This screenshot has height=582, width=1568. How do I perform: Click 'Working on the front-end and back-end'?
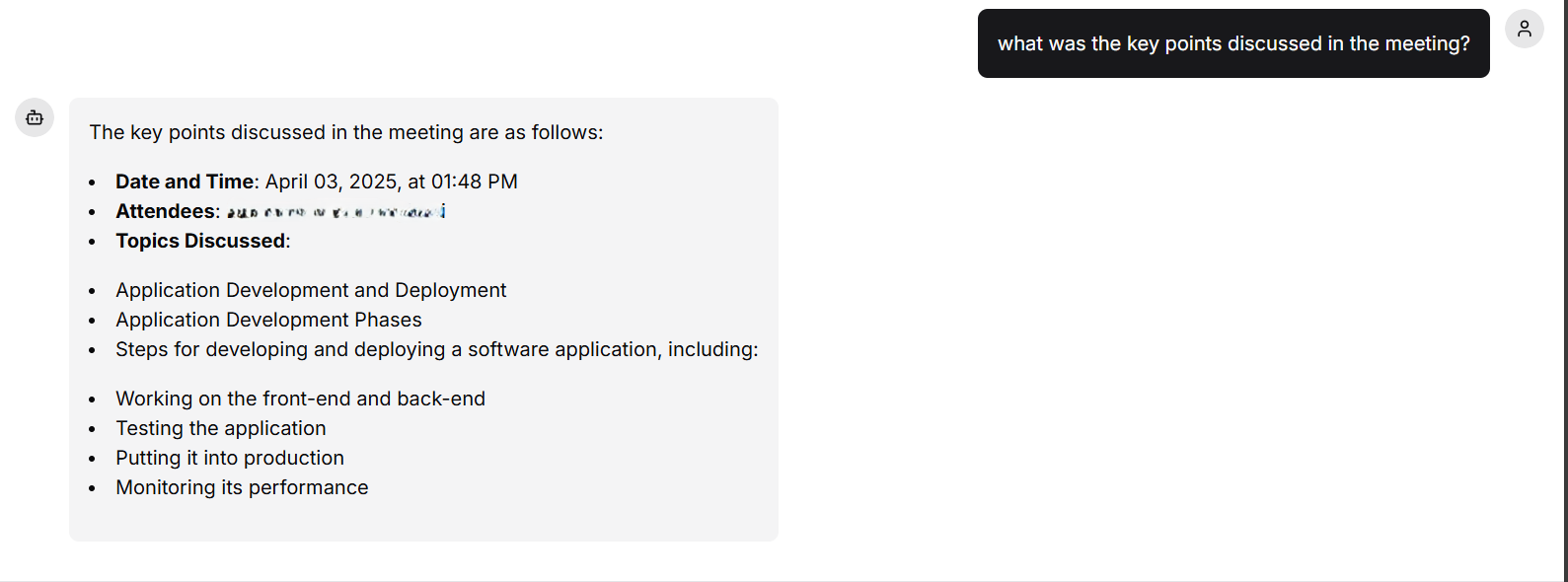click(x=300, y=399)
